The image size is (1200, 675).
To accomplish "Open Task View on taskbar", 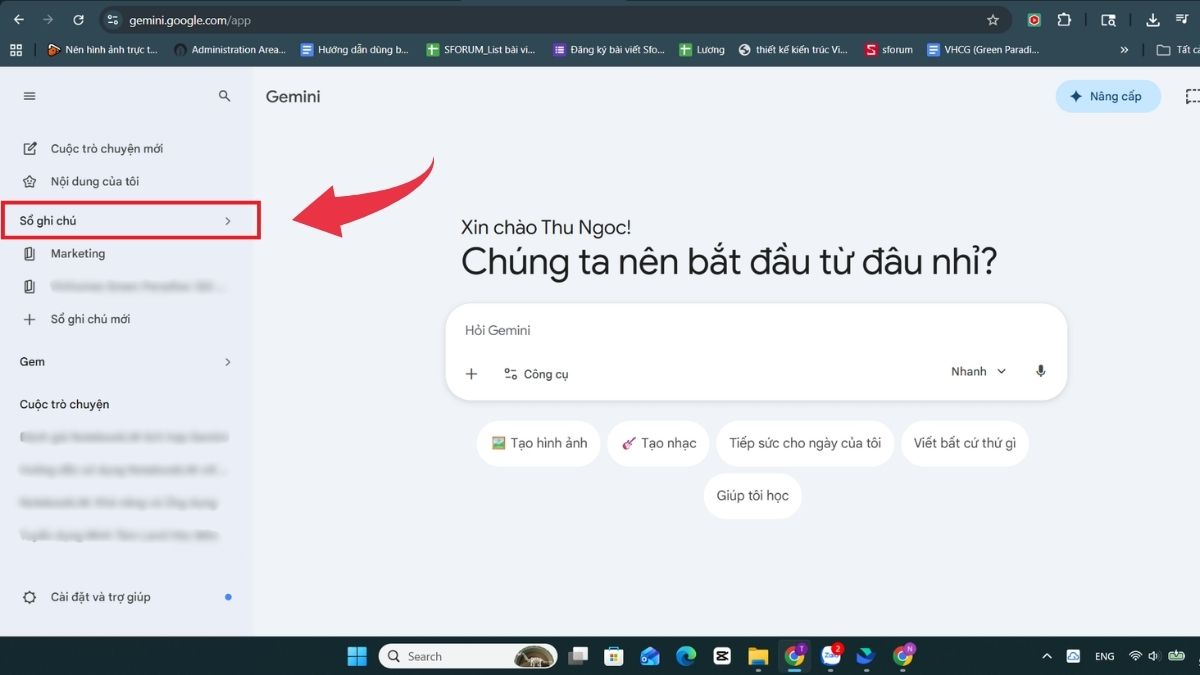I will pyautogui.click(x=578, y=656).
